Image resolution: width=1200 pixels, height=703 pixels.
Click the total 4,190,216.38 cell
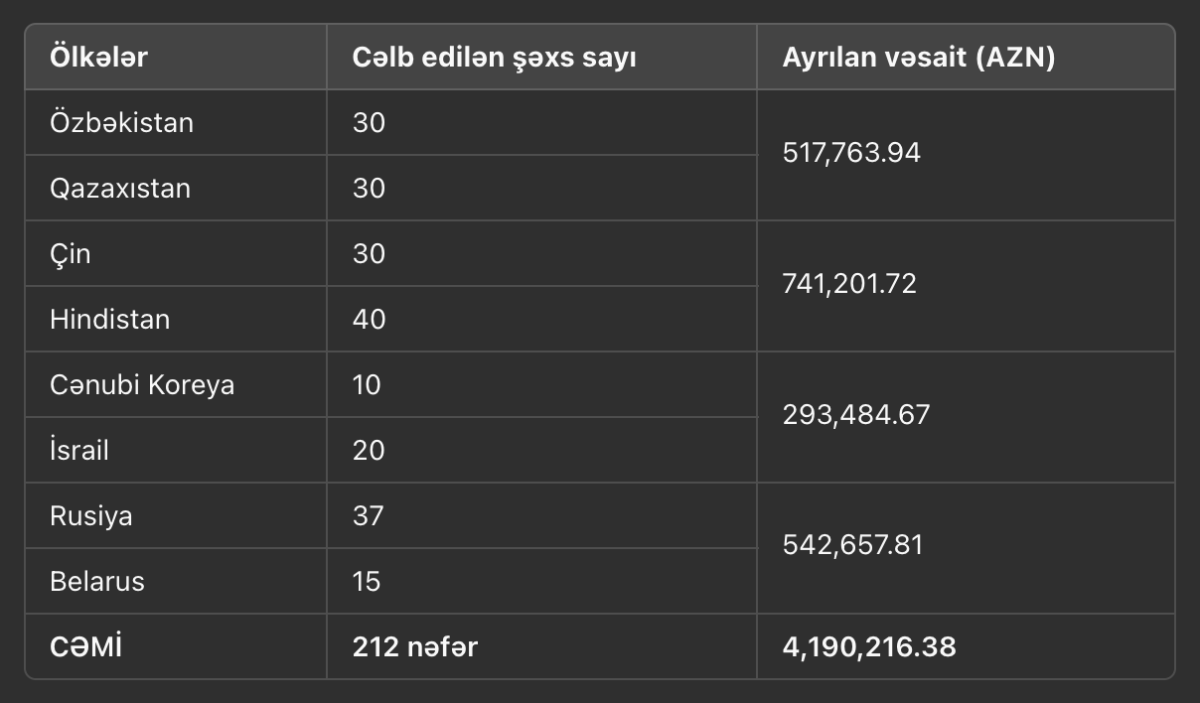click(x=869, y=647)
